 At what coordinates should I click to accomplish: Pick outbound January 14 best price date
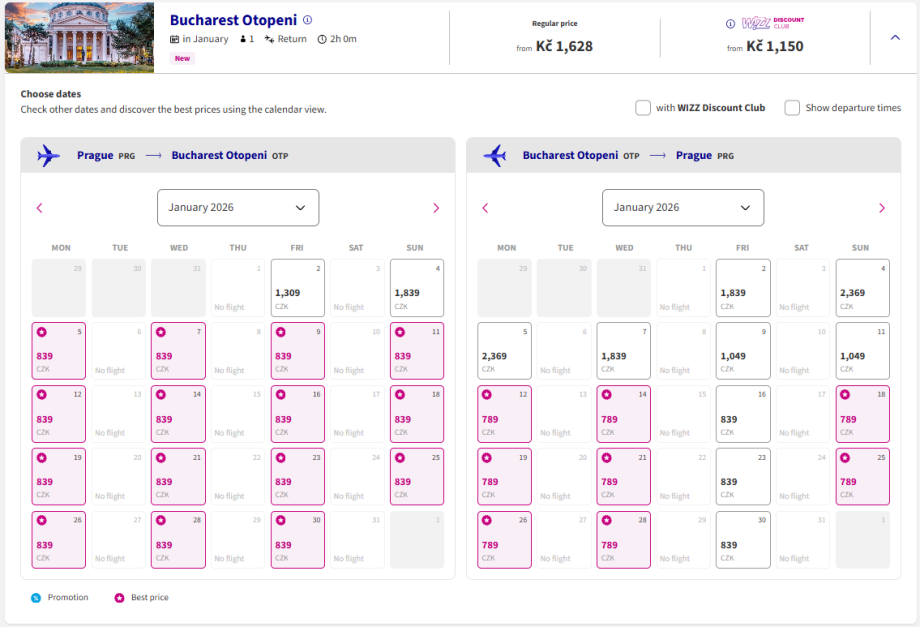pos(178,414)
